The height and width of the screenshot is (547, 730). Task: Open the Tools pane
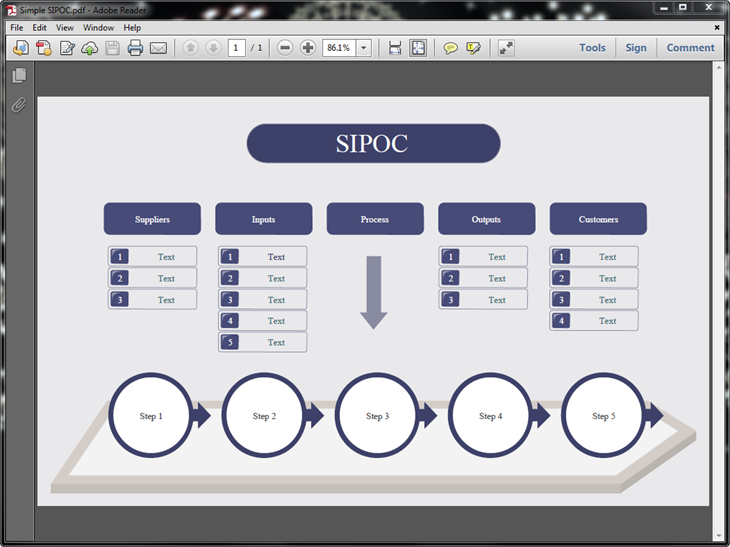(x=592, y=47)
